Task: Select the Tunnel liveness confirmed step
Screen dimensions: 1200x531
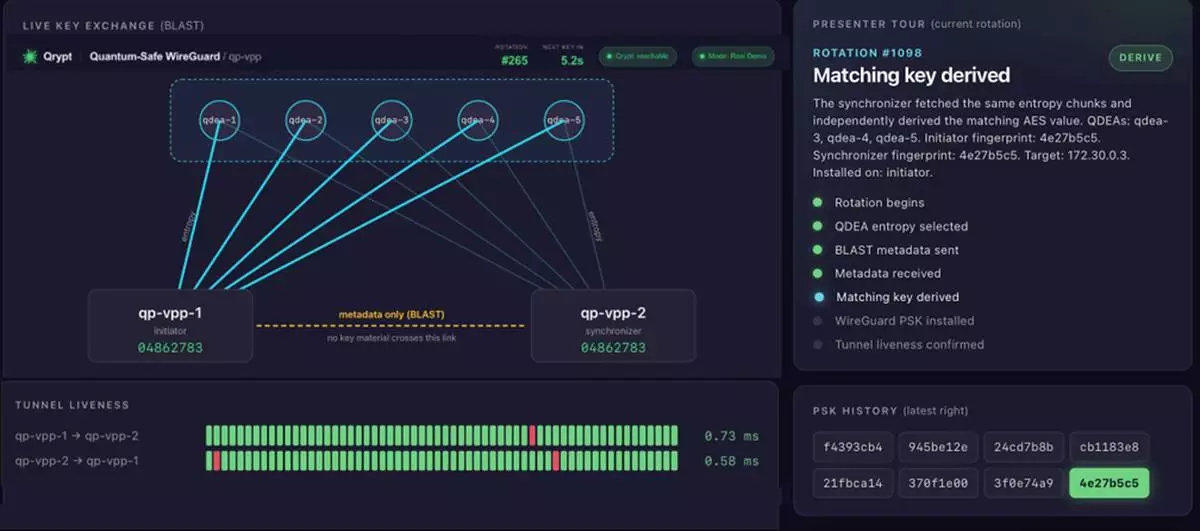Action: click(x=898, y=344)
